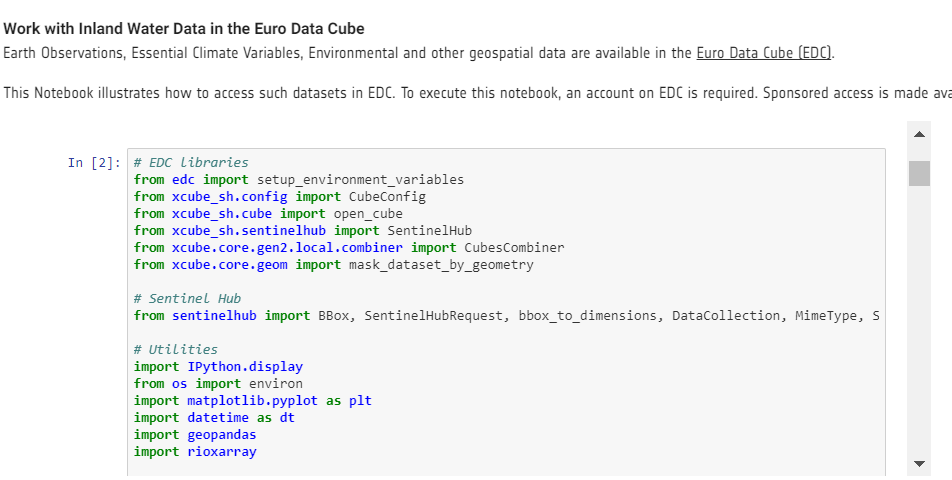Click 'setup_environment_variables' in the code
Image resolution: width=952 pixels, height=480 pixels.
(361, 180)
